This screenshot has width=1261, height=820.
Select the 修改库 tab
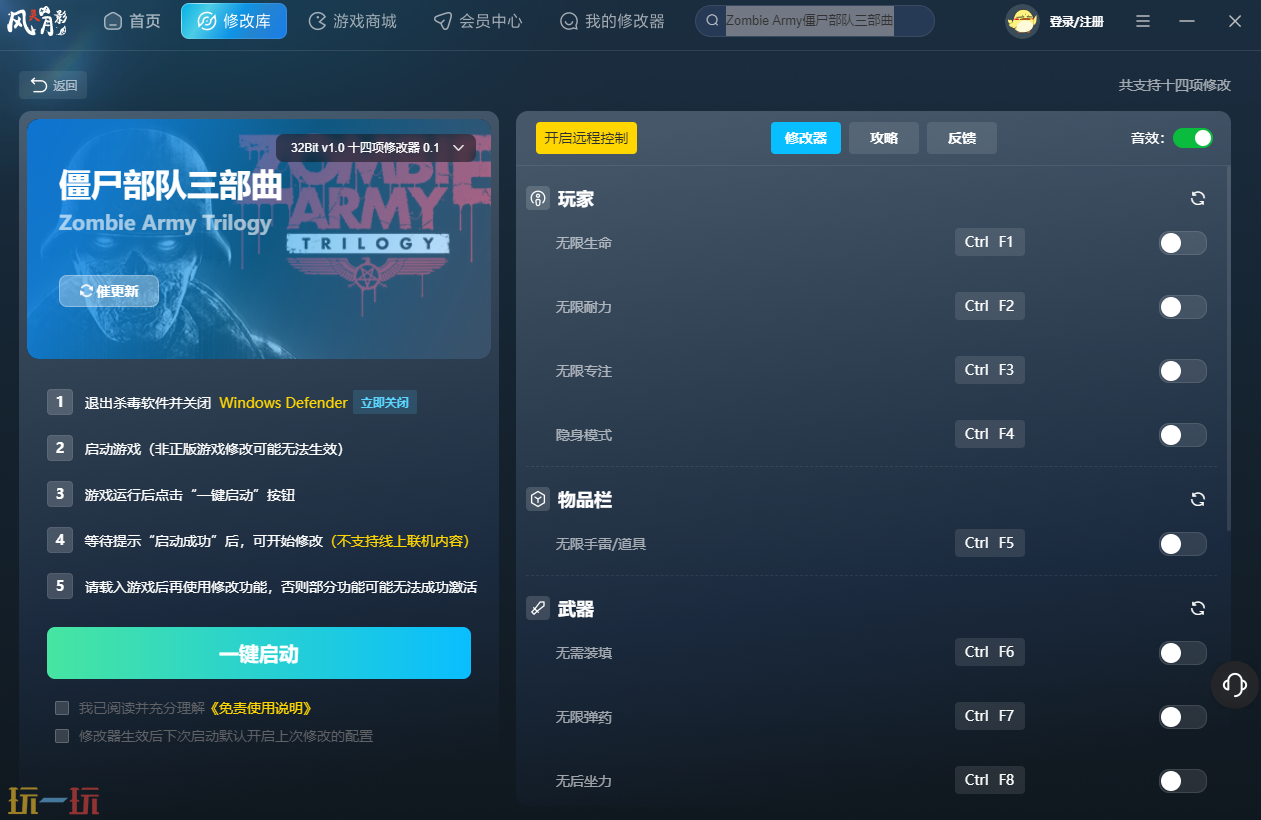(x=234, y=21)
